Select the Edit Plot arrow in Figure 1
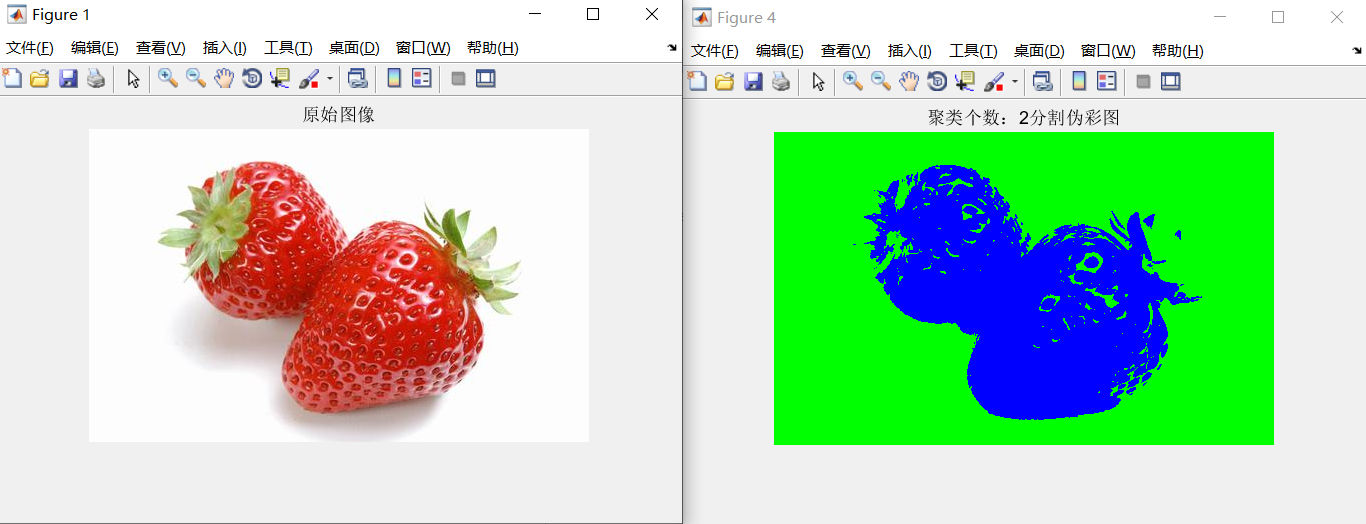The width and height of the screenshot is (1366, 524). pos(133,78)
